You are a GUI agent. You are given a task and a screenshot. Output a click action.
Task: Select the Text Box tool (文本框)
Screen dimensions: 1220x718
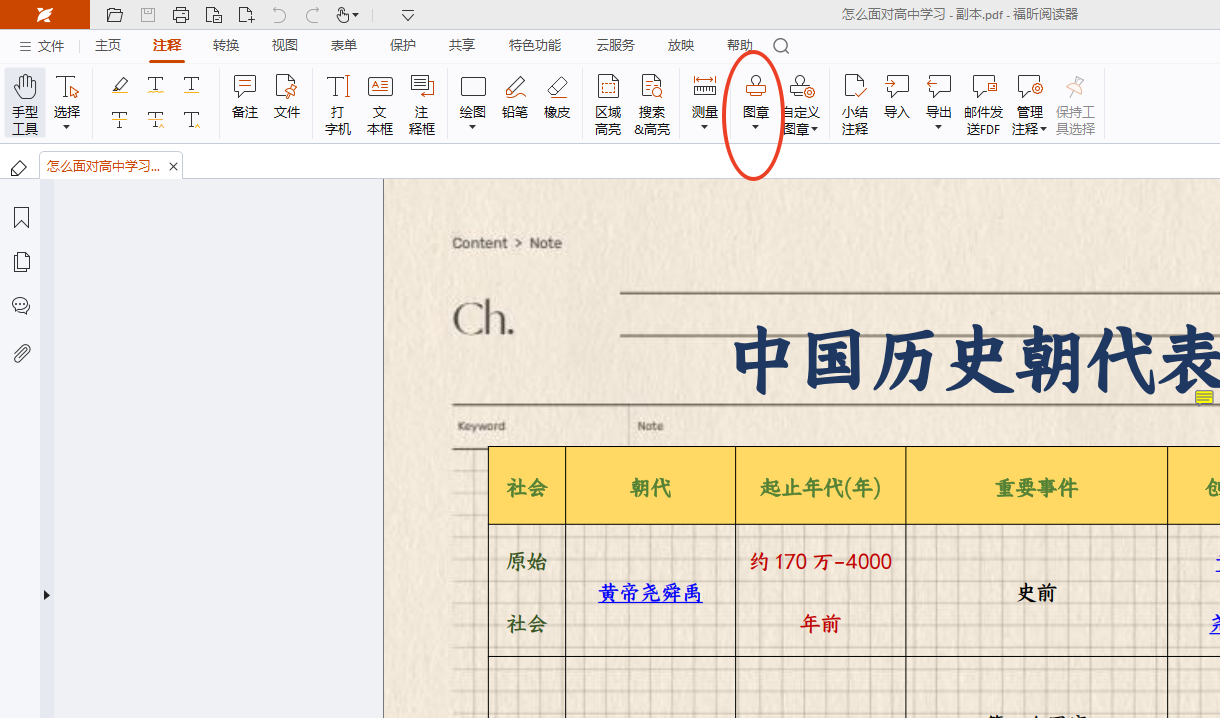point(380,103)
